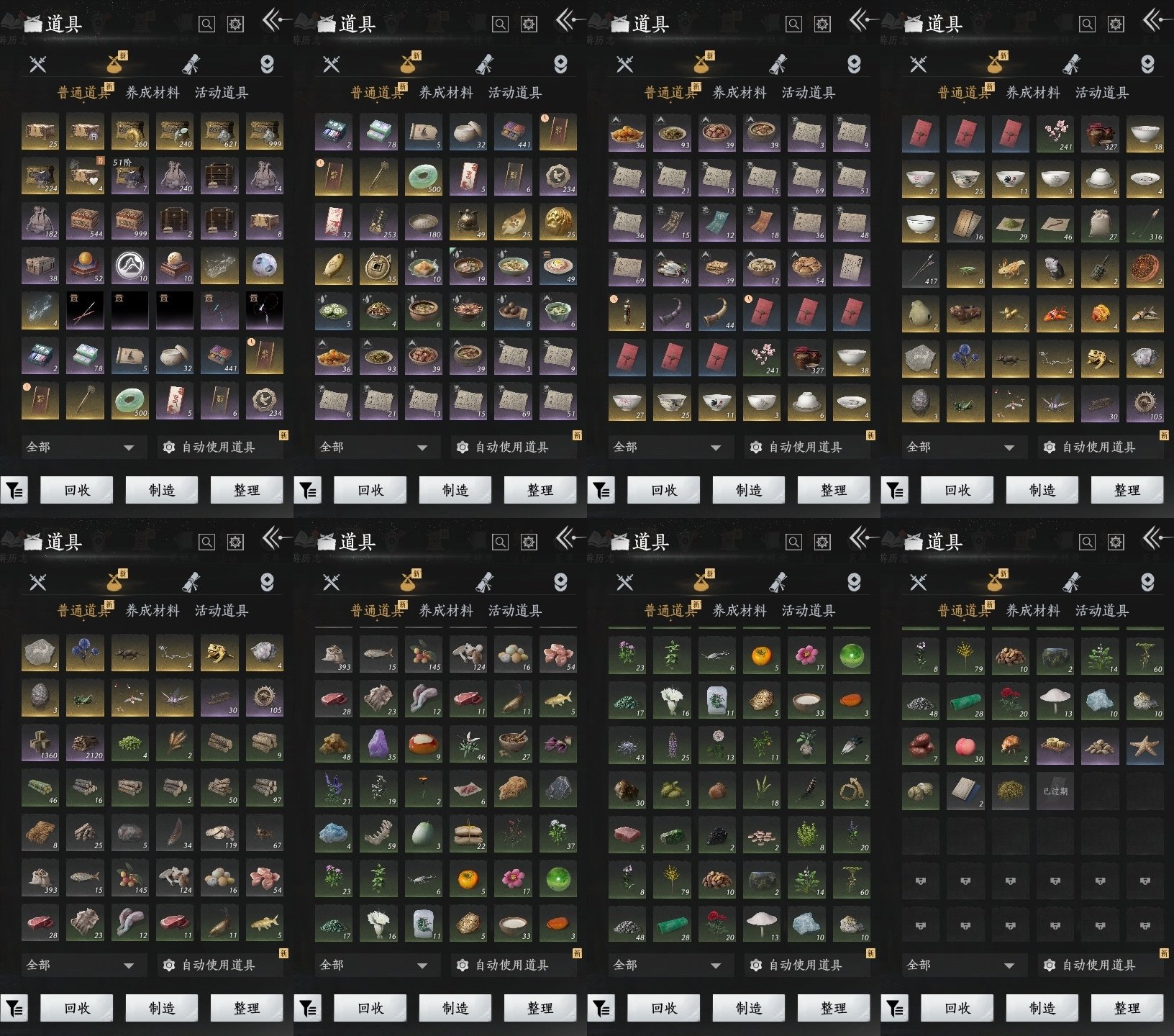Click 整理 button in top-row third panel
The width and height of the screenshot is (1174, 1036).
pyautogui.click(x=834, y=490)
